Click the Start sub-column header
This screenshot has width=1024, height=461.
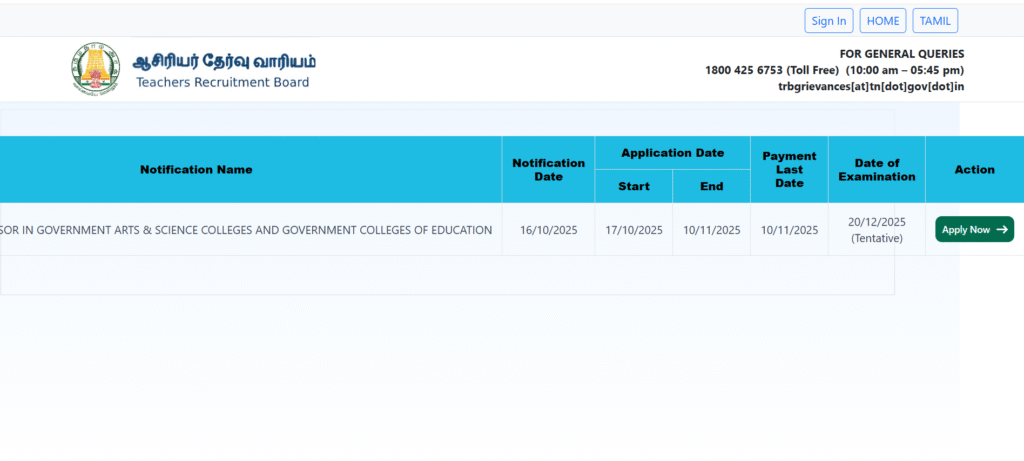(633, 186)
